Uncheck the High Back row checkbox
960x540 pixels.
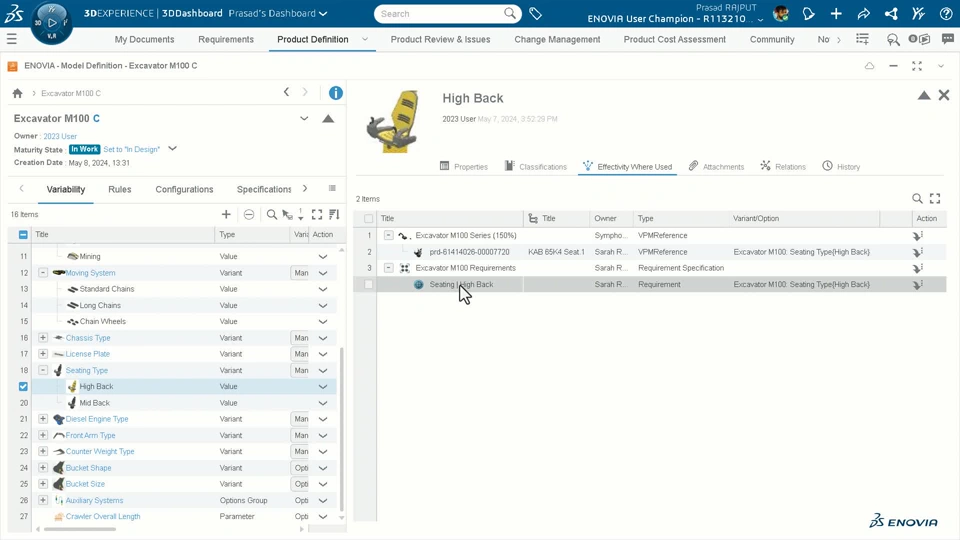point(23,386)
